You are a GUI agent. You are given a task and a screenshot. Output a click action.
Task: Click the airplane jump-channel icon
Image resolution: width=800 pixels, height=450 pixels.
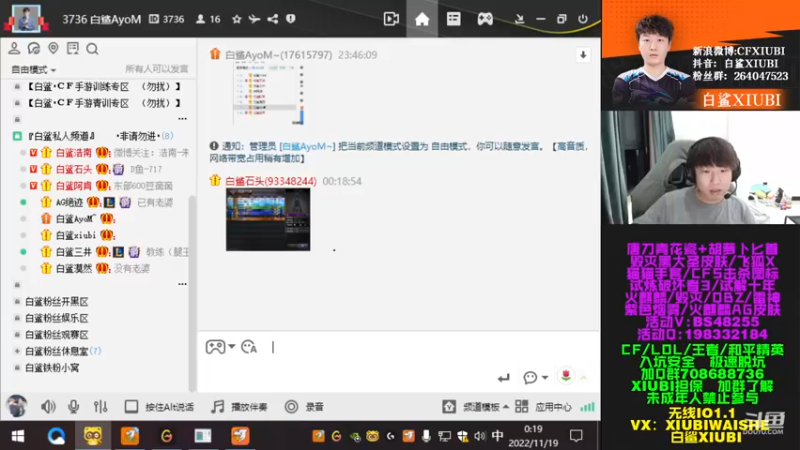[x=254, y=19]
